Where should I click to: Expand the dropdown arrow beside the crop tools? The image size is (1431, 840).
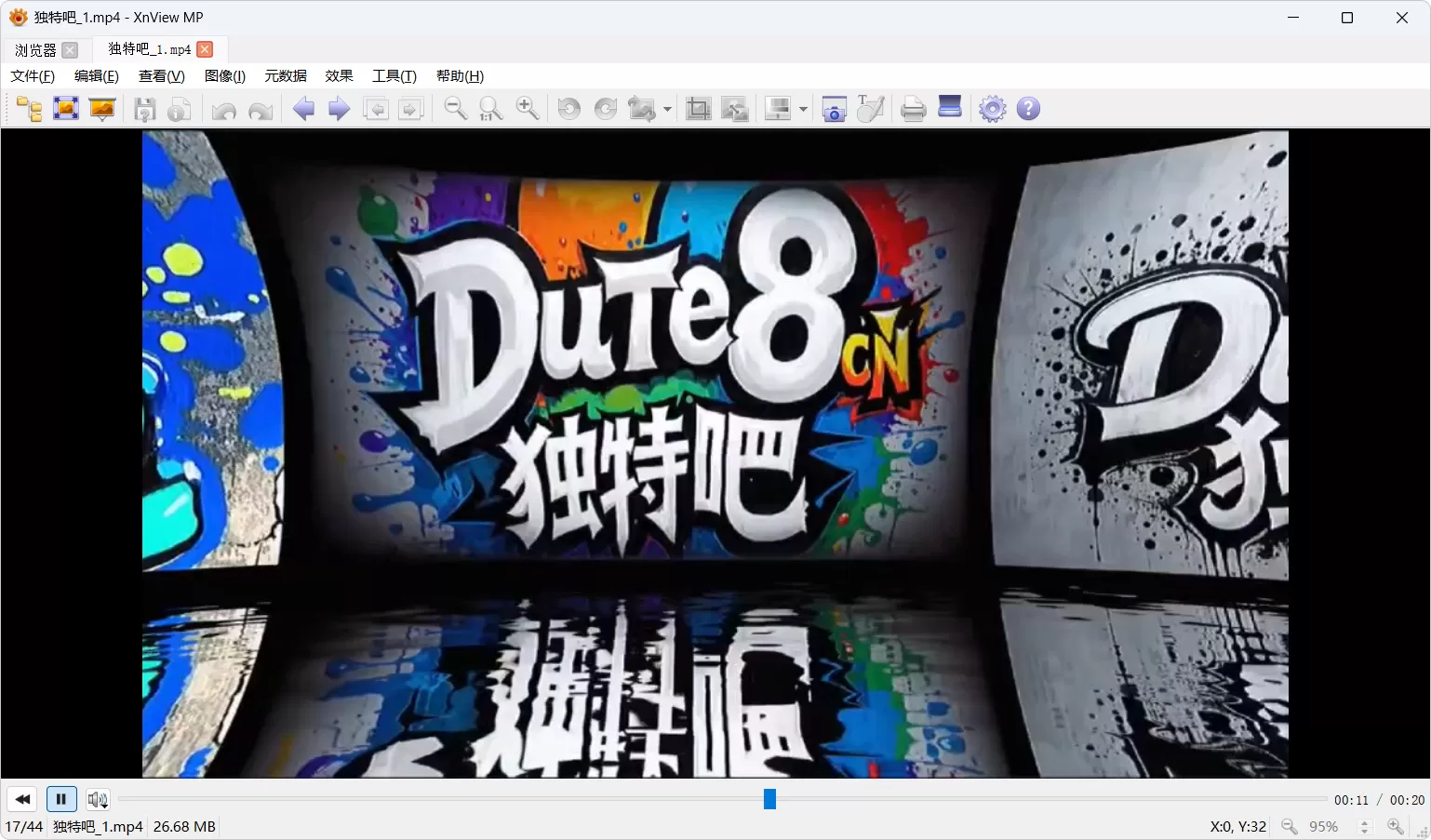click(x=803, y=110)
